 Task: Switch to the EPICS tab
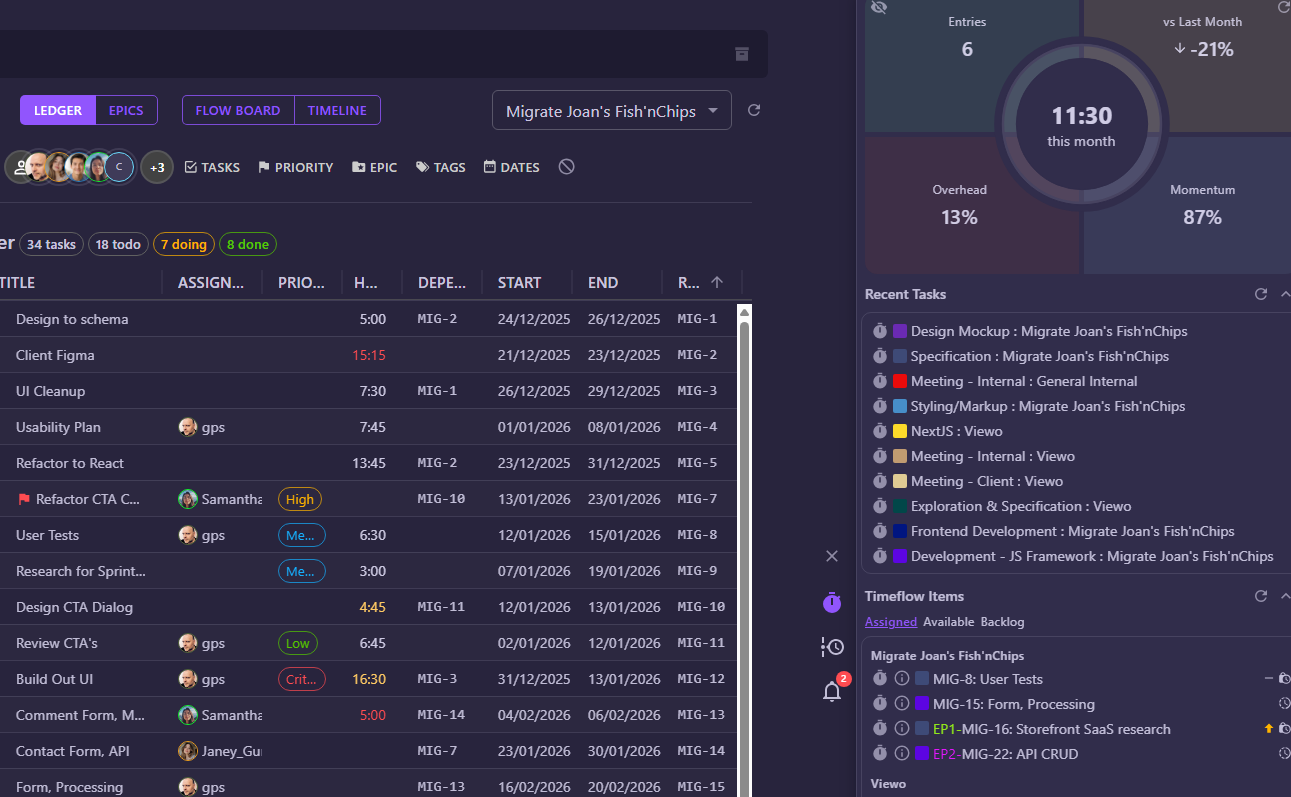pos(126,110)
